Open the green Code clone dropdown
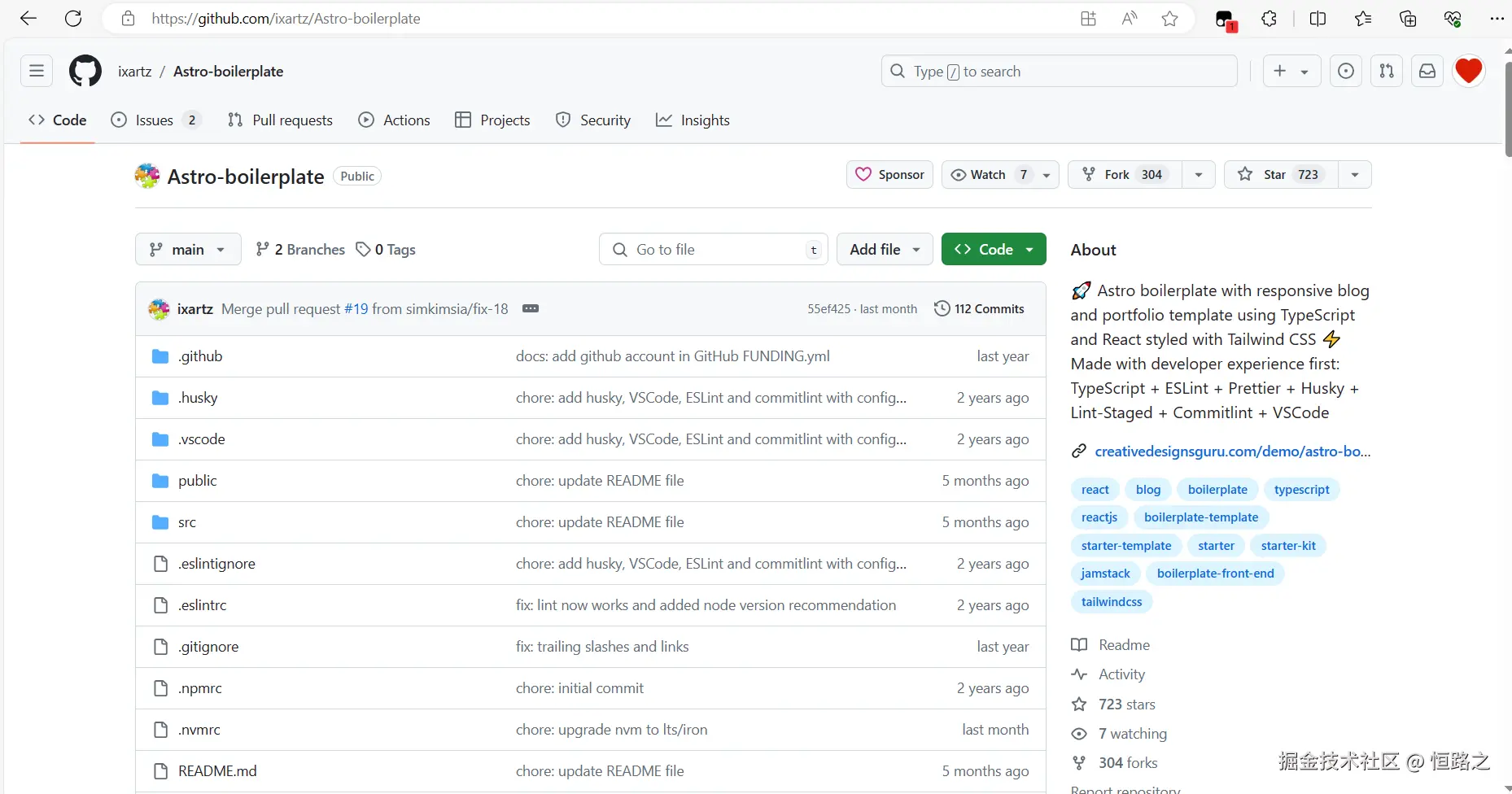1512x794 pixels. click(x=994, y=250)
